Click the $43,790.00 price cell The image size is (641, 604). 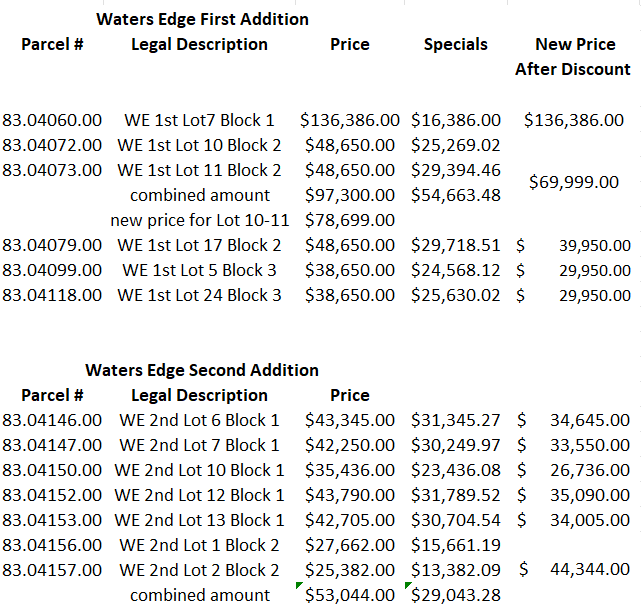[350, 495]
